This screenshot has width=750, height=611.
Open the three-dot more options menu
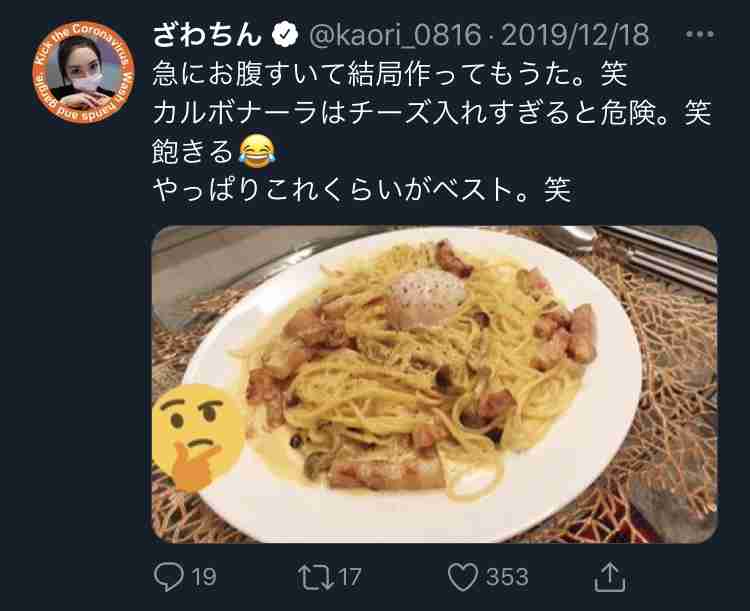point(700,34)
